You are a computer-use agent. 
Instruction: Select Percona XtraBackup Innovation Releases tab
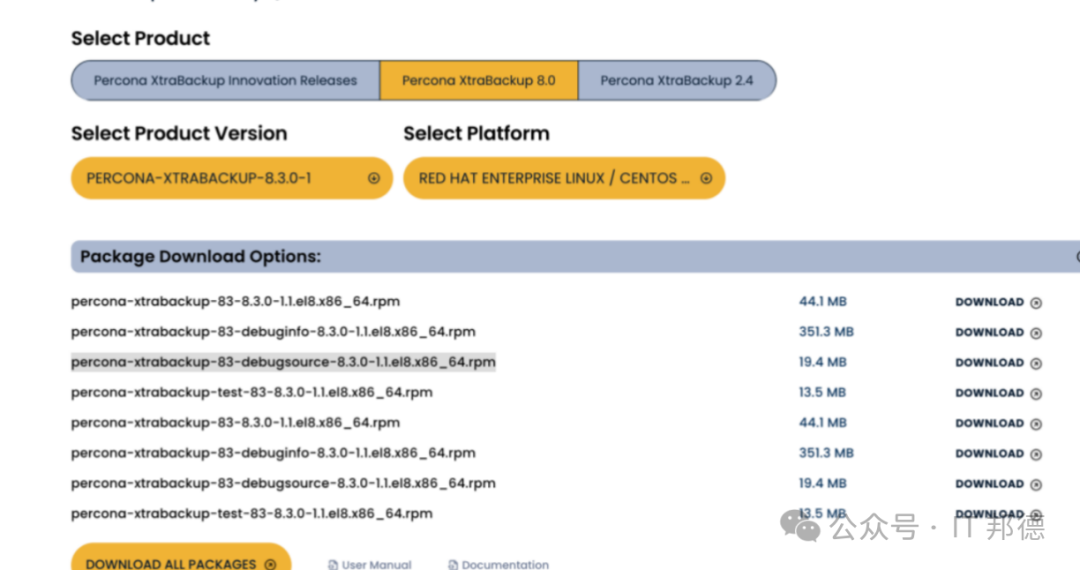[225, 81]
